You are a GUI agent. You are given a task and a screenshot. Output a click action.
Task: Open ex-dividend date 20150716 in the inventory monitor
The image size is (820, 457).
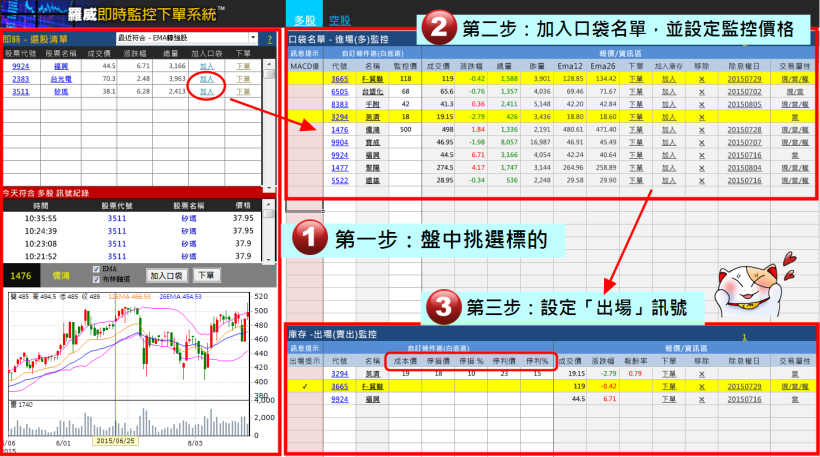744,399
